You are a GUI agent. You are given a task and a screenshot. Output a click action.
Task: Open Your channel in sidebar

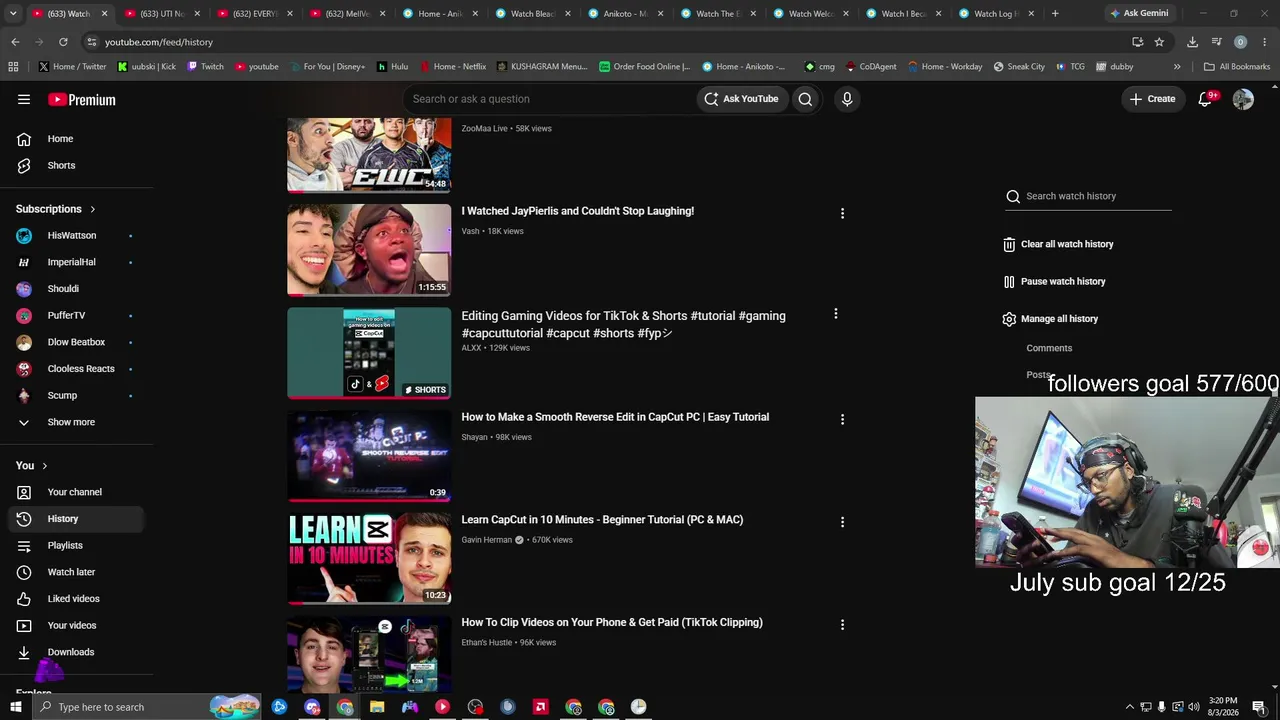coord(77,492)
